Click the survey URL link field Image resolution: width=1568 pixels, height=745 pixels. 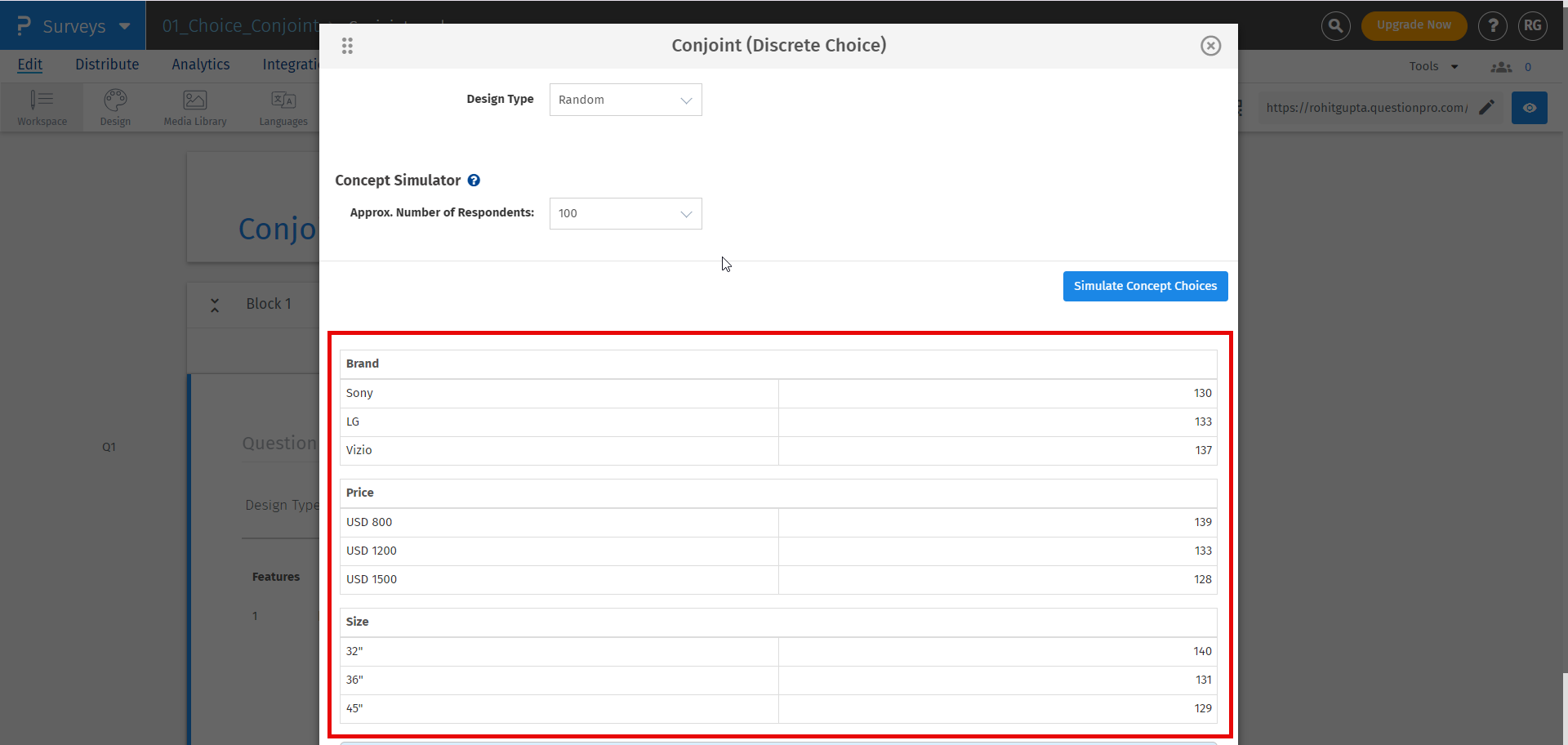[1366, 108]
